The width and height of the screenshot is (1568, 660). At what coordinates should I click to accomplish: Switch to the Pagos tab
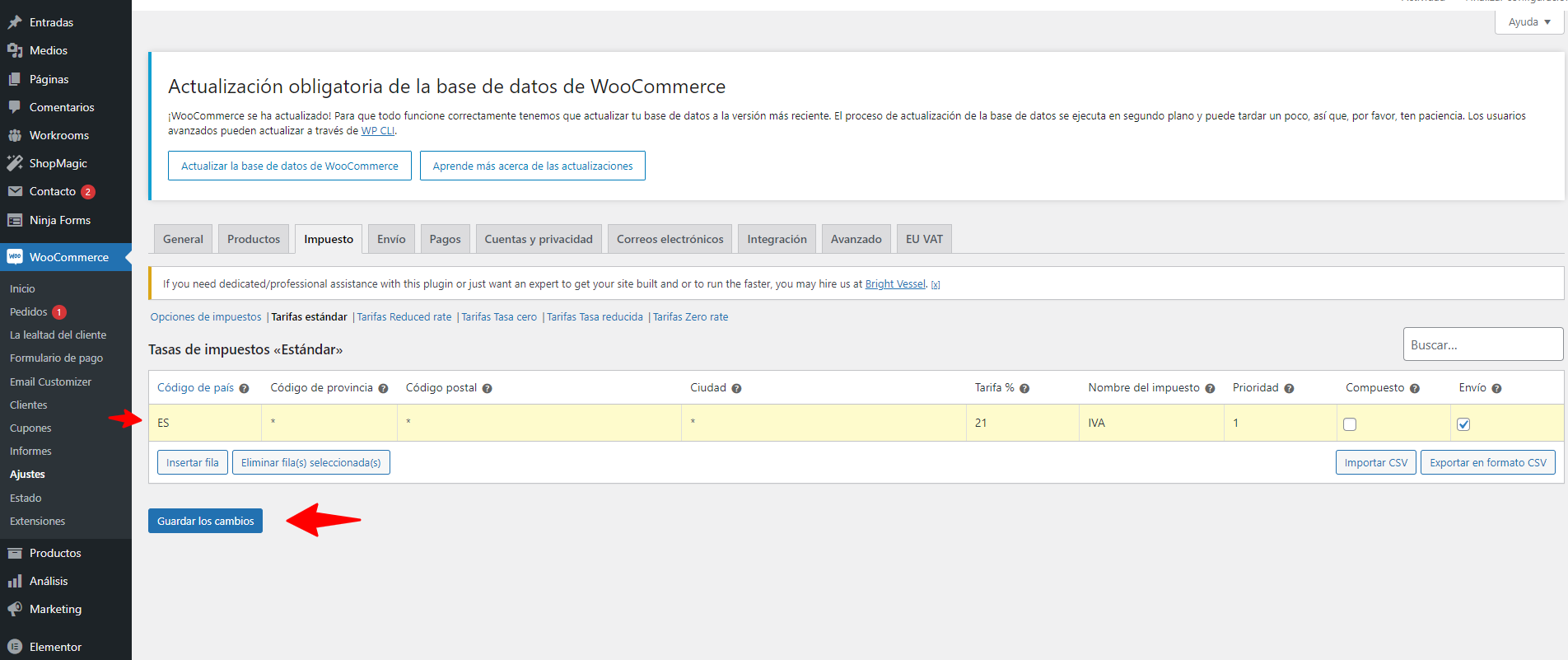pyautogui.click(x=445, y=239)
